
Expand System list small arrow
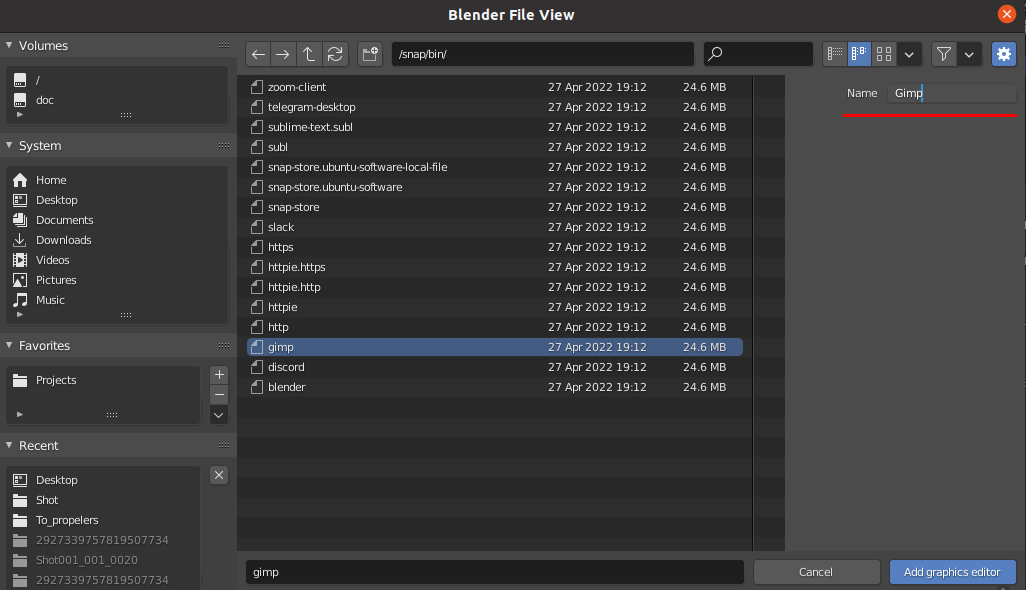(x=20, y=315)
